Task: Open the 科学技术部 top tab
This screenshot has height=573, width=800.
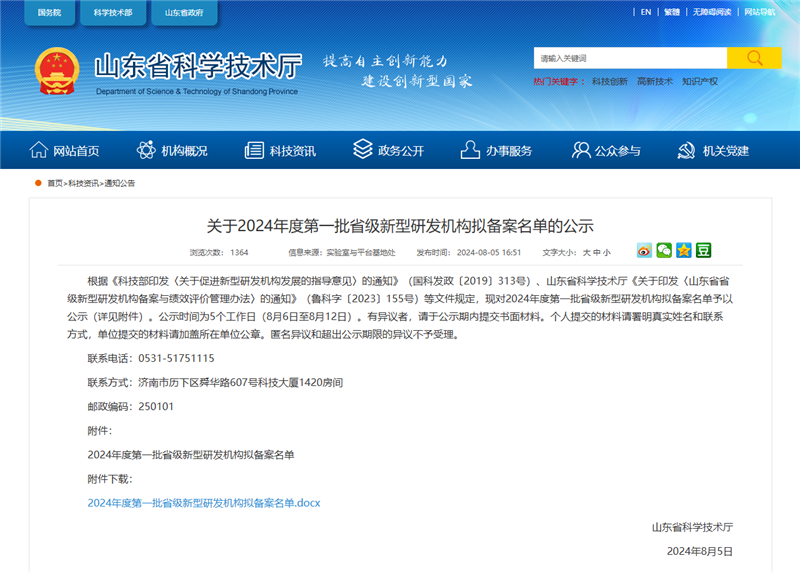Action: pos(112,13)
